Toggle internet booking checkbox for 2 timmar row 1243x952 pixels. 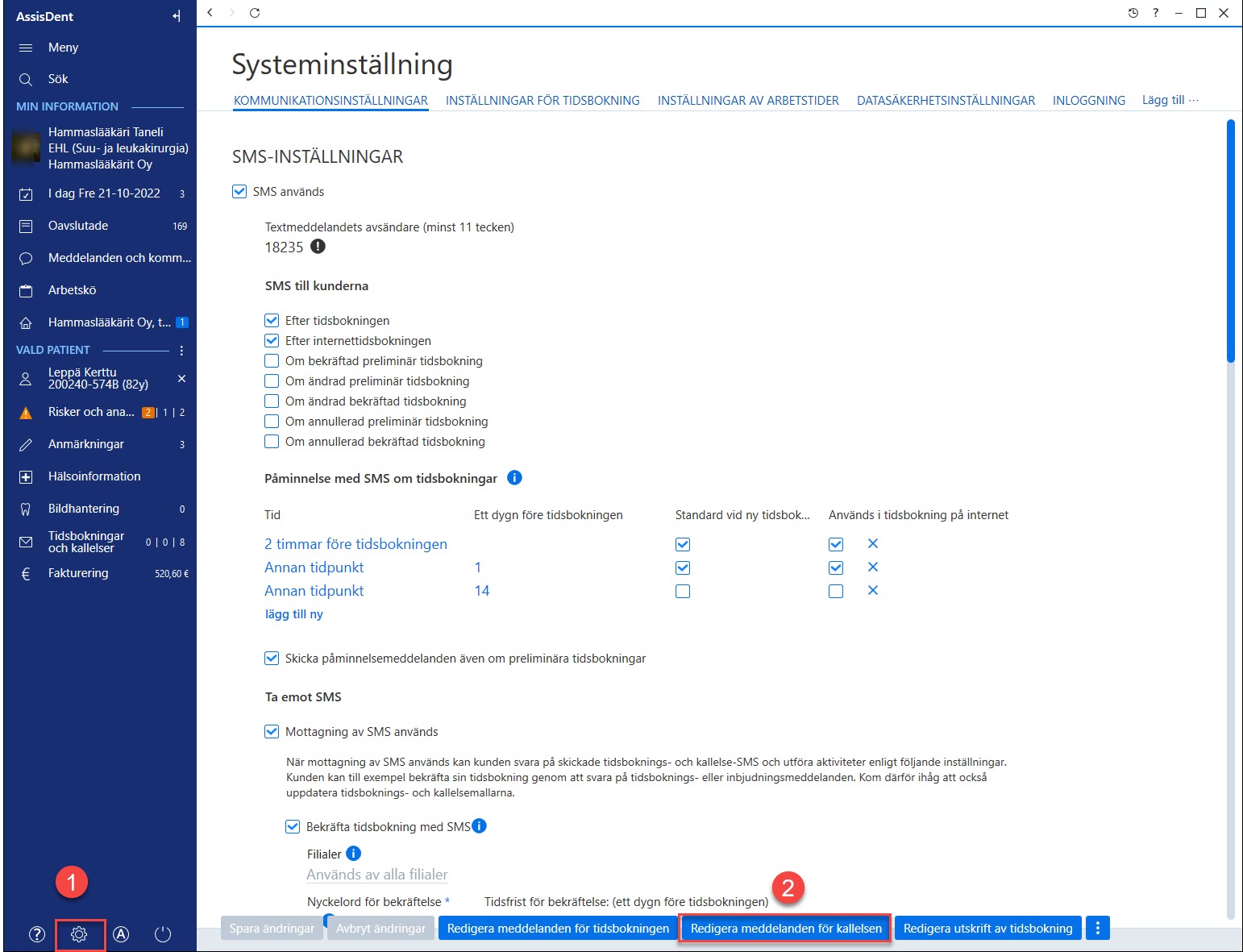click(x=836, y=545)
